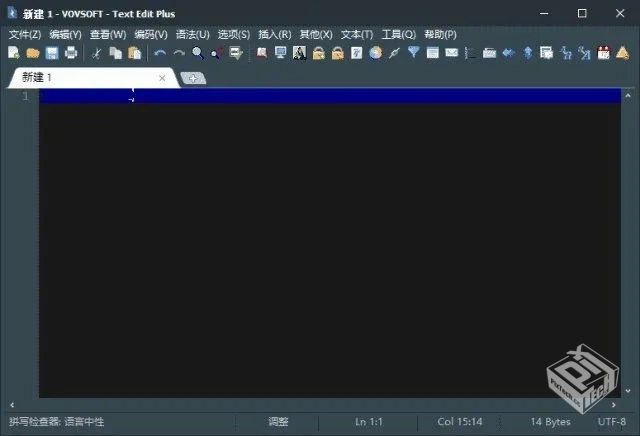Click the font style document icon
Viewport: 640px width, 436px height.
pyautogui.click(x=356, y=53)
